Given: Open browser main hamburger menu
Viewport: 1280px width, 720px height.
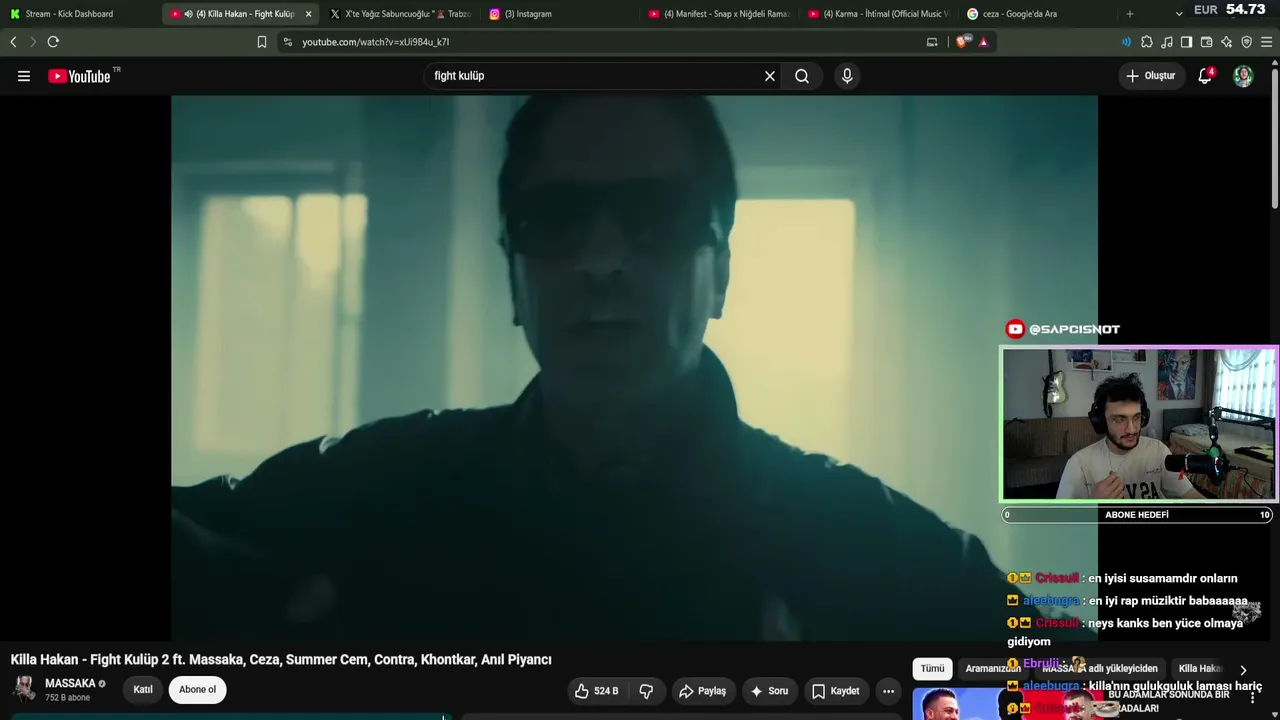Looking at the screenshot, I should coord(1266,42).
